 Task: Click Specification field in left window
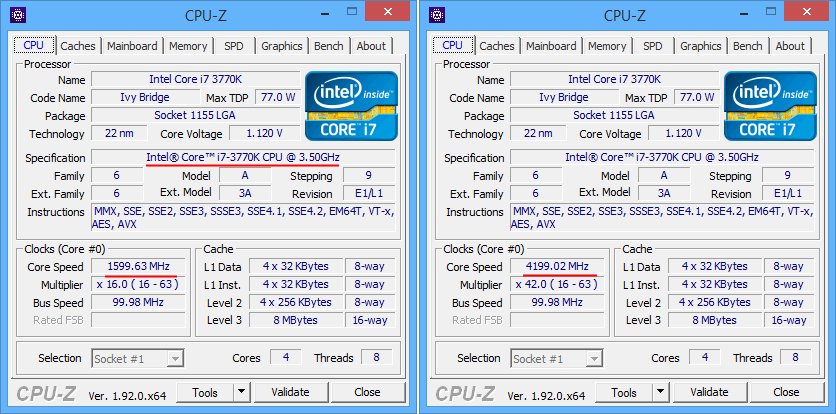click(243, 158)
